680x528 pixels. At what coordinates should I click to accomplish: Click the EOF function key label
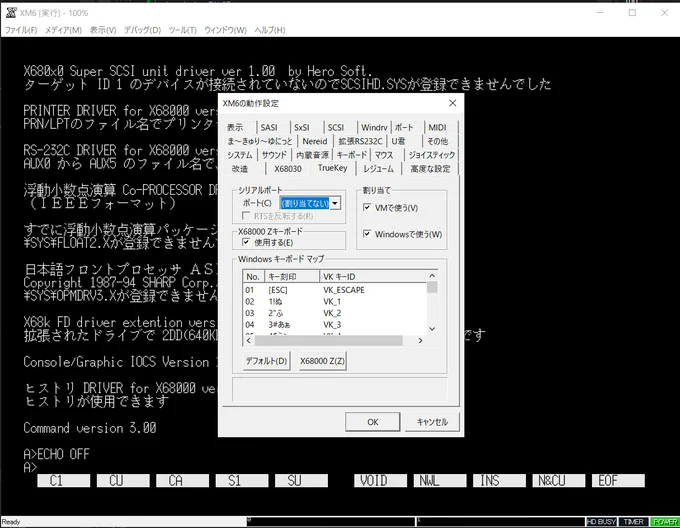(x=618, y=481)
